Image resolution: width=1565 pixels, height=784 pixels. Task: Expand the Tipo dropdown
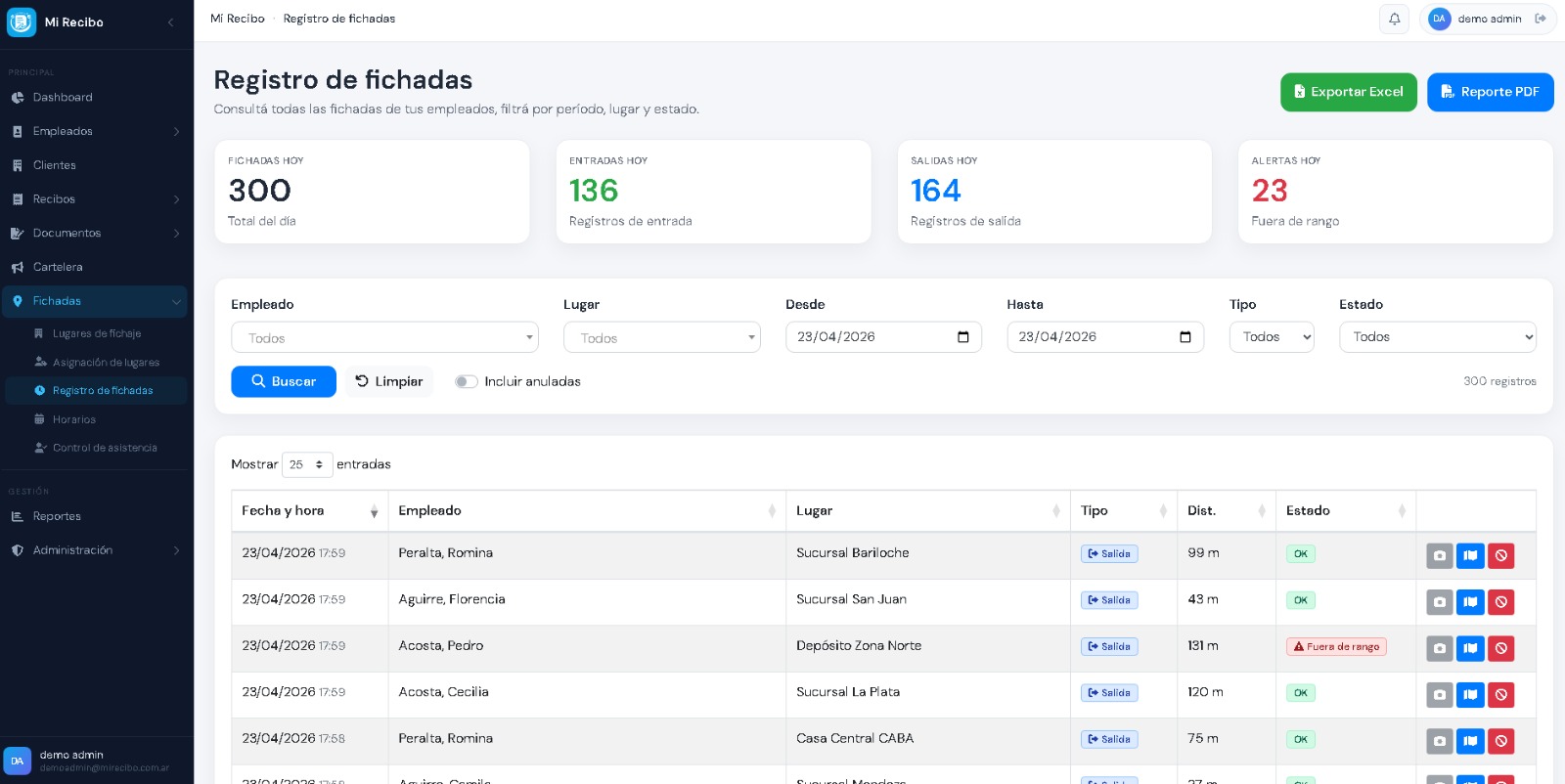tap(1271, 337)
